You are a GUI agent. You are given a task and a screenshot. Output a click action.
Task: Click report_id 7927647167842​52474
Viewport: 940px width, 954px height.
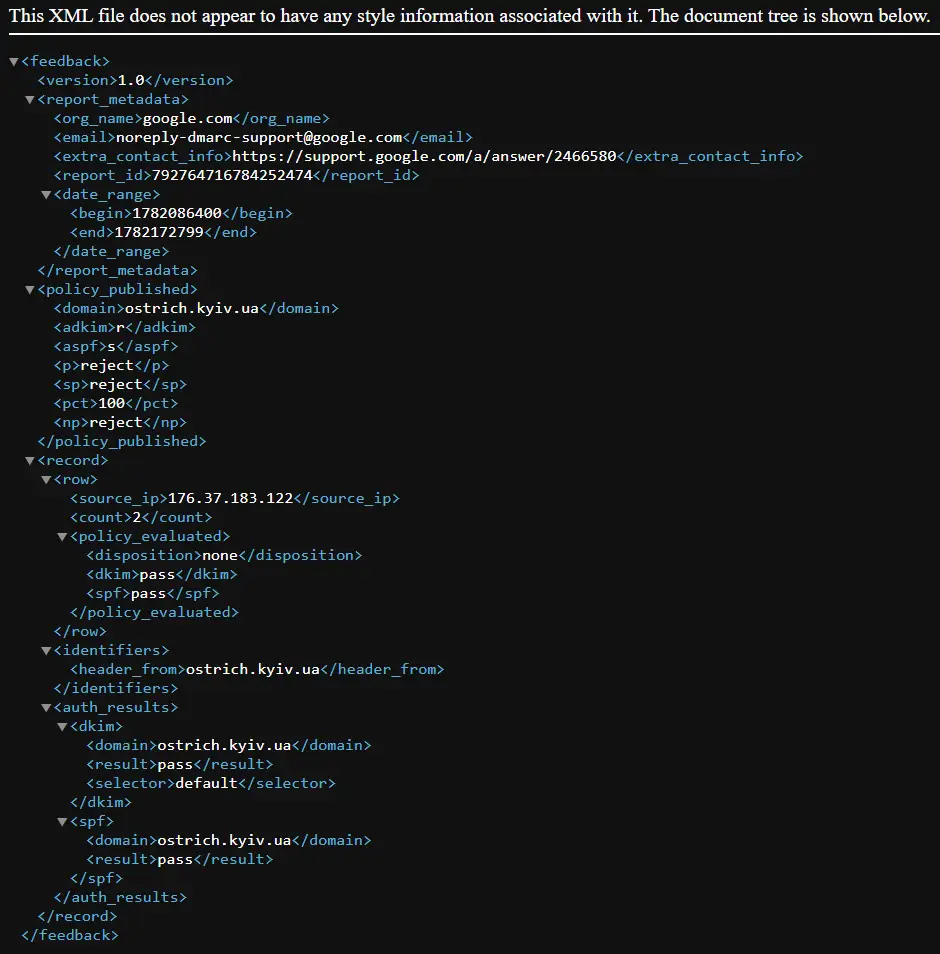click(x=232, y=175)
